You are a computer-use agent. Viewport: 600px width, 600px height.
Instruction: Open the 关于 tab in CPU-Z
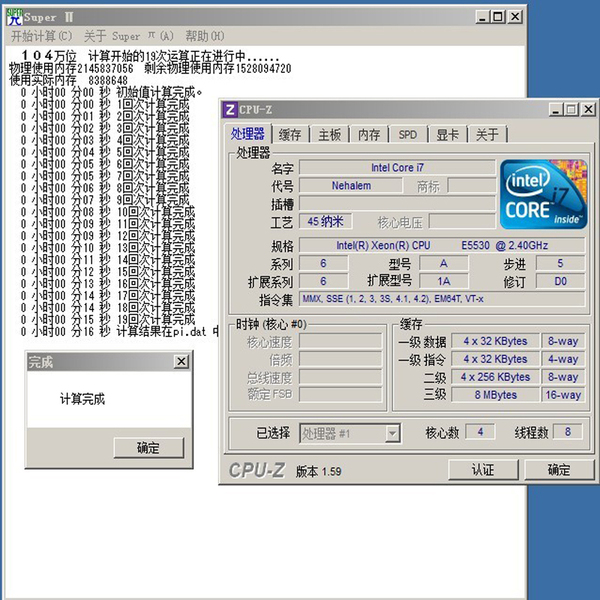tap(487, 135)
